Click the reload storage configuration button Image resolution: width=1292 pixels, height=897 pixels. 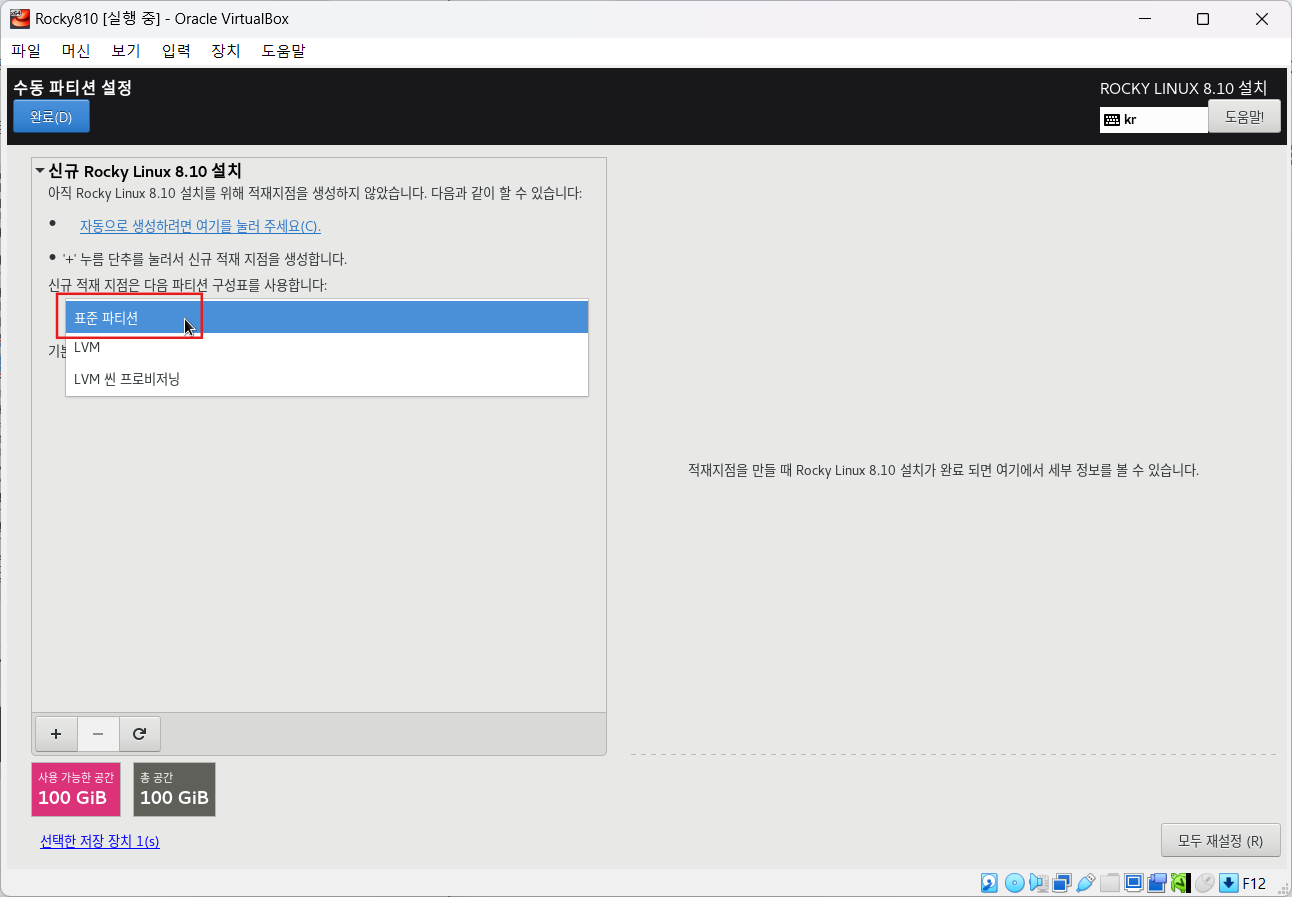140,734
